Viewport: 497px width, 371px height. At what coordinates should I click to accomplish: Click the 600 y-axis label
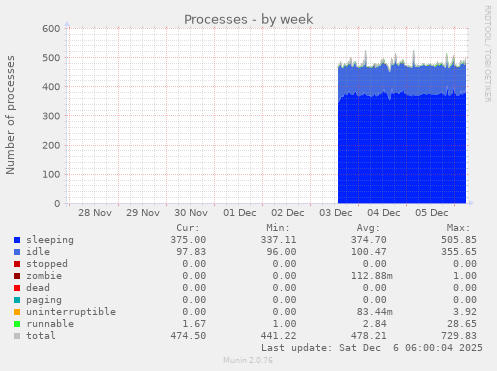[x=51, y=29]
